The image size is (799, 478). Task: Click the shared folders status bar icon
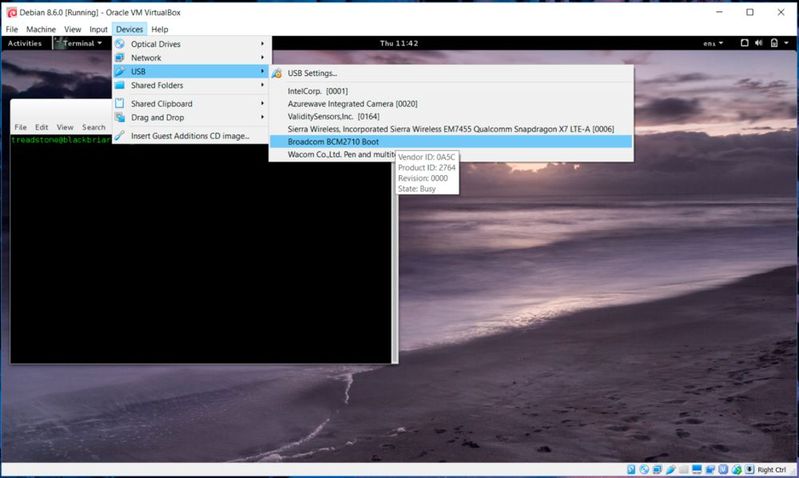pos(683,469)
